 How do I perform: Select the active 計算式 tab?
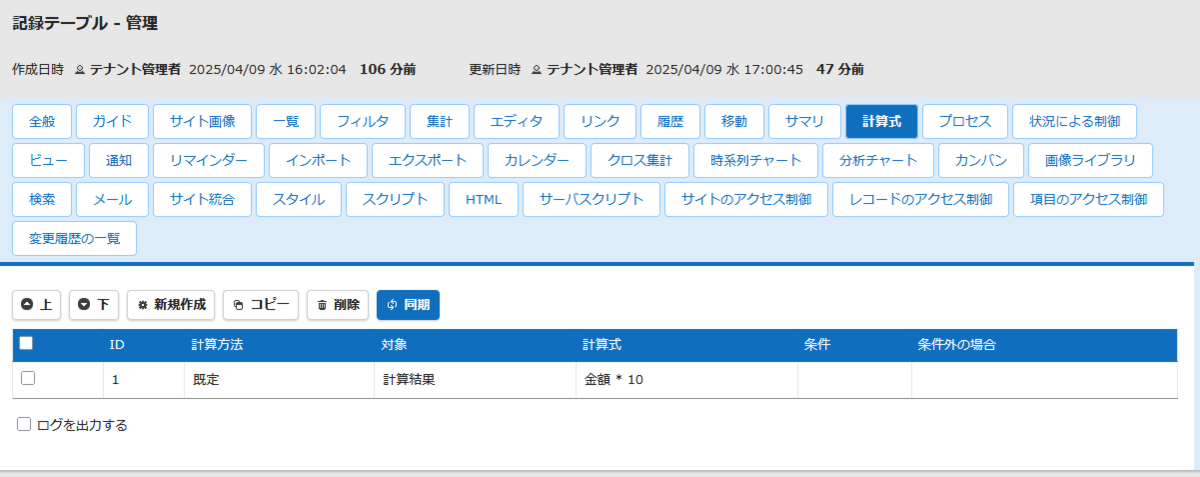click(x=882, y=121)
